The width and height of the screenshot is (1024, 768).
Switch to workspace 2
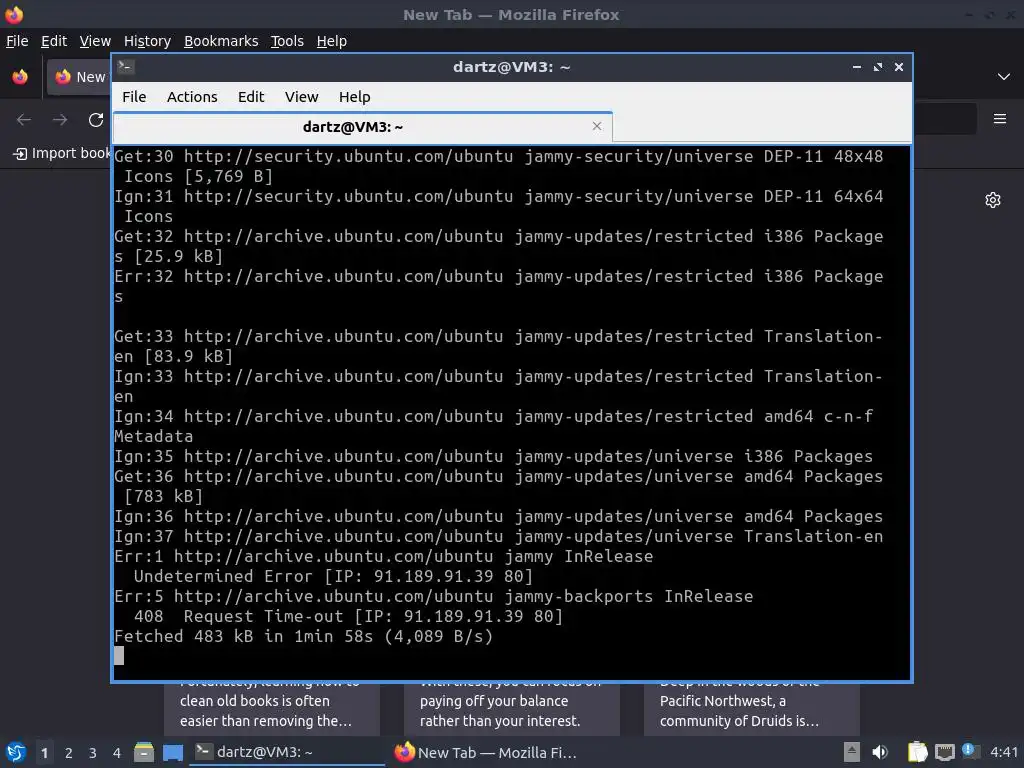tap(69, 753)
